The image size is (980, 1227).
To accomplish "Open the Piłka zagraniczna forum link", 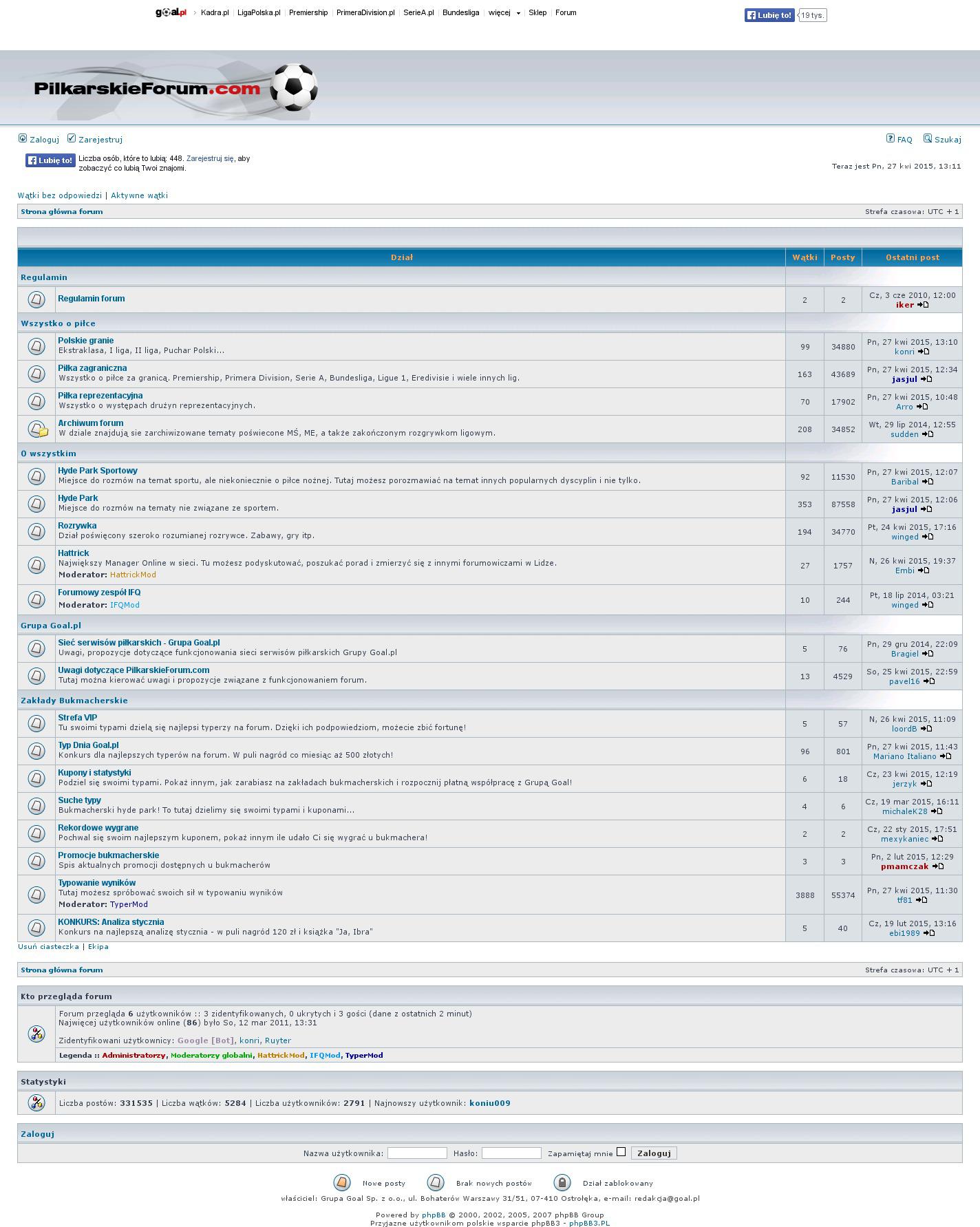I will tap(92, 368).
